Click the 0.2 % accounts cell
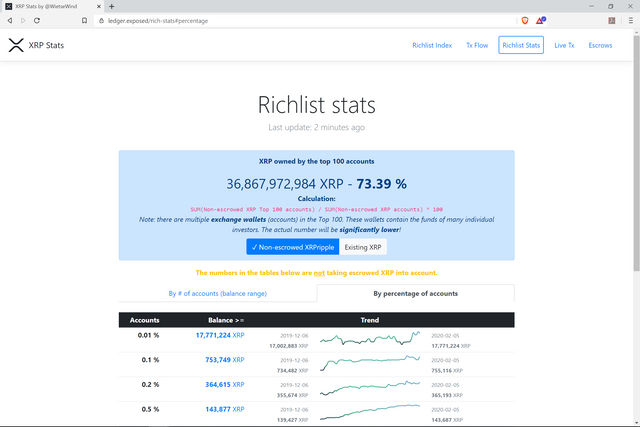Viewport: 640px width, 427px height. pyautogui.click(x=150, y=385)
